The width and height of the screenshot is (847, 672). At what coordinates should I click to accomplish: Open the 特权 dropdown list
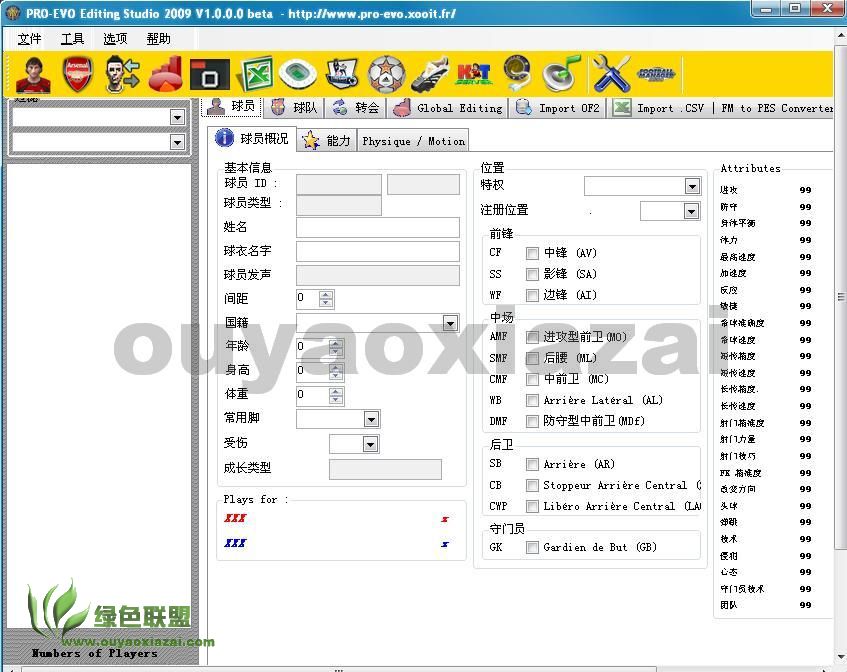coord(692,186)
